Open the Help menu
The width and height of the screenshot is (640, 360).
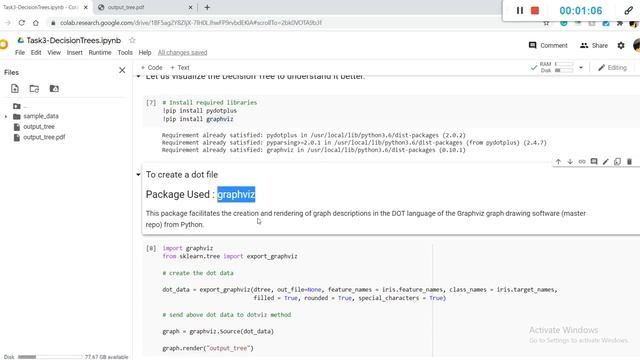[x=144, y=53]
